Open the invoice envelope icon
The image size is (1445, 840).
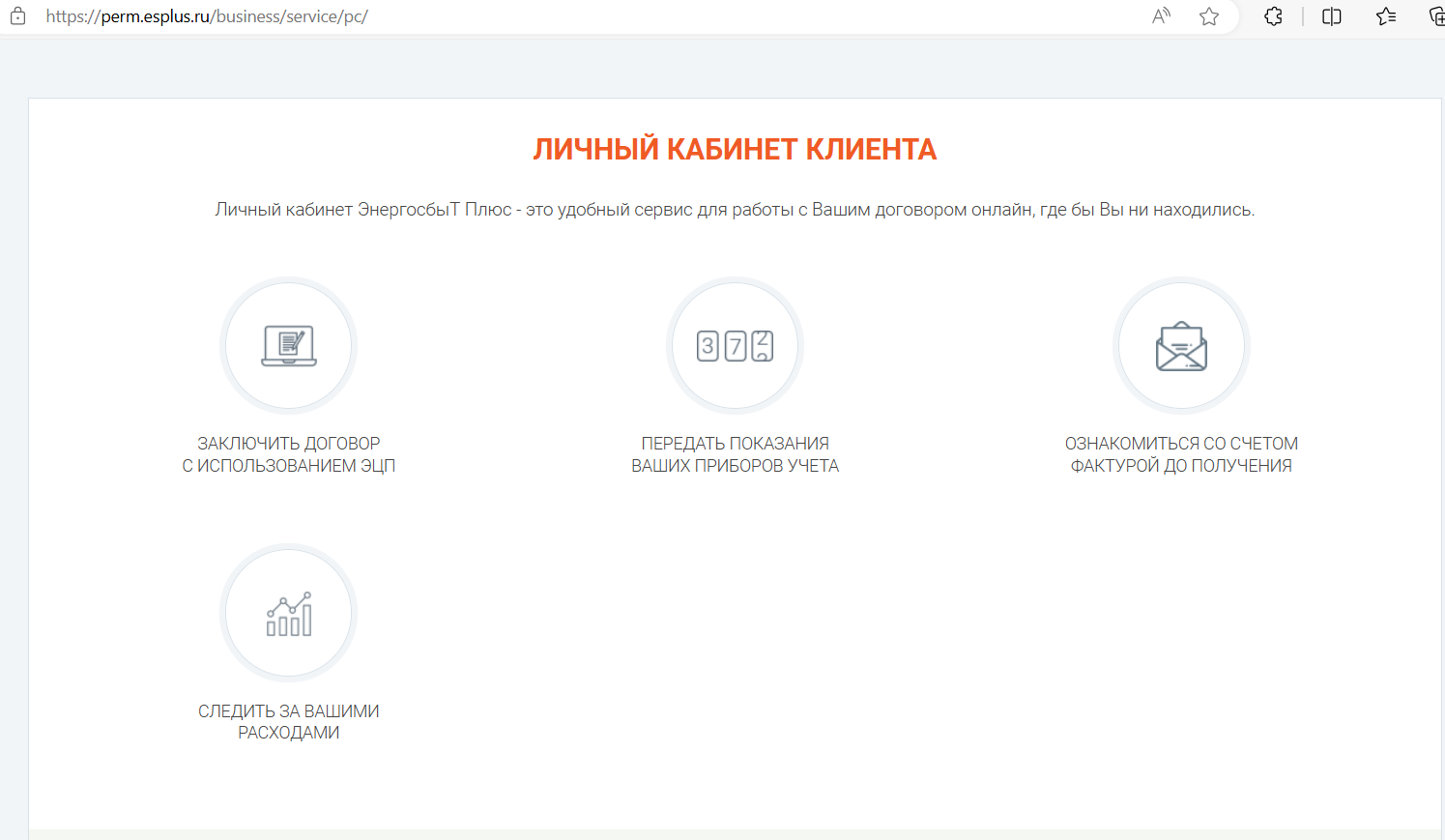pos(1181,346)
